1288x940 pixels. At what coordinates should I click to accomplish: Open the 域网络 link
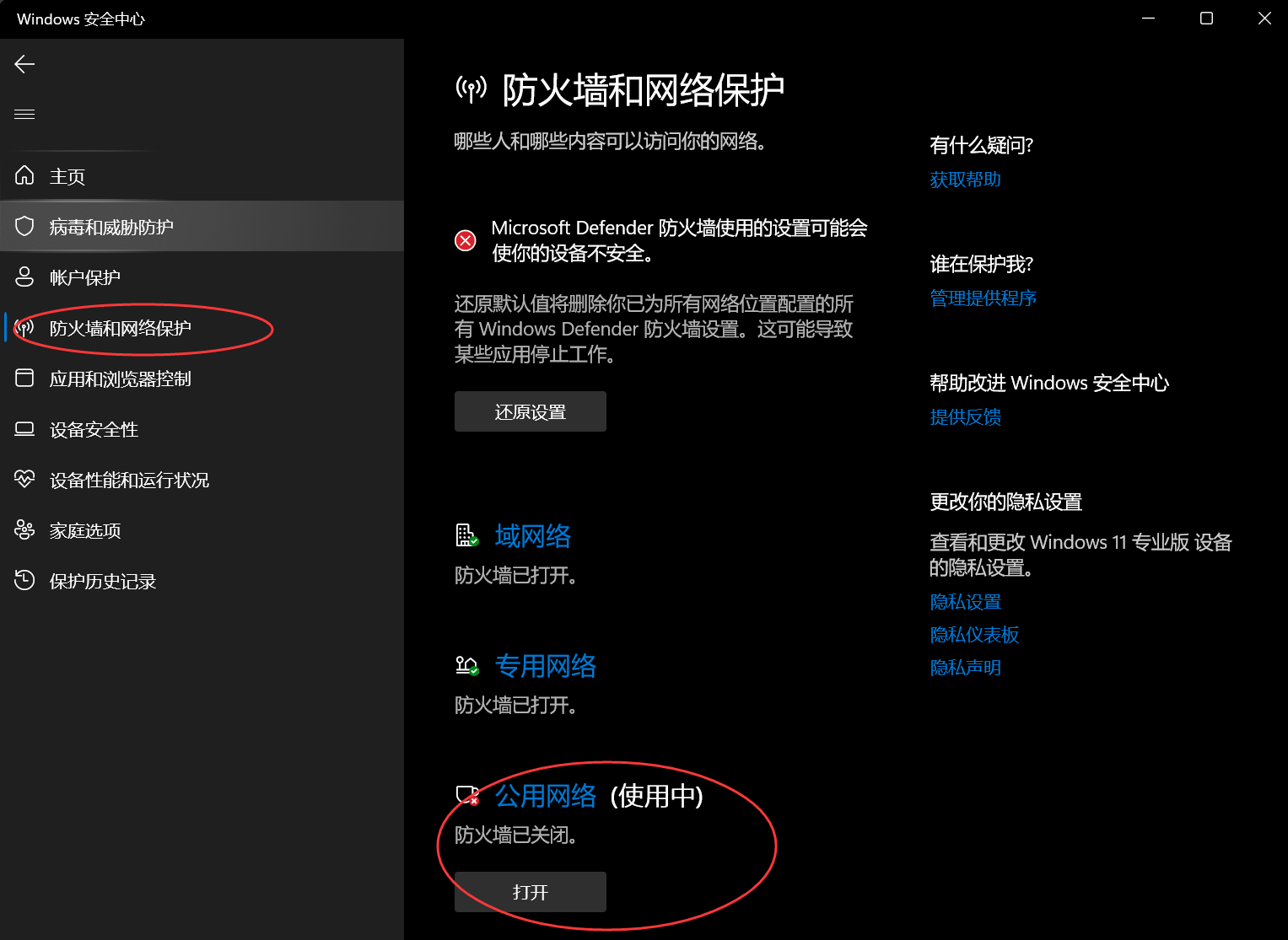click(x=533, y=536)
